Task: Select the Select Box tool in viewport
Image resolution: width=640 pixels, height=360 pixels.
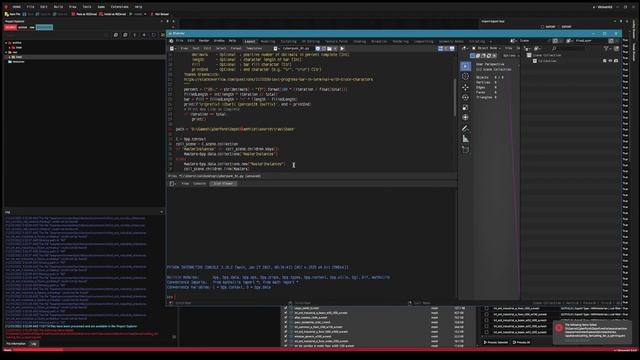Action: point(465,66)
